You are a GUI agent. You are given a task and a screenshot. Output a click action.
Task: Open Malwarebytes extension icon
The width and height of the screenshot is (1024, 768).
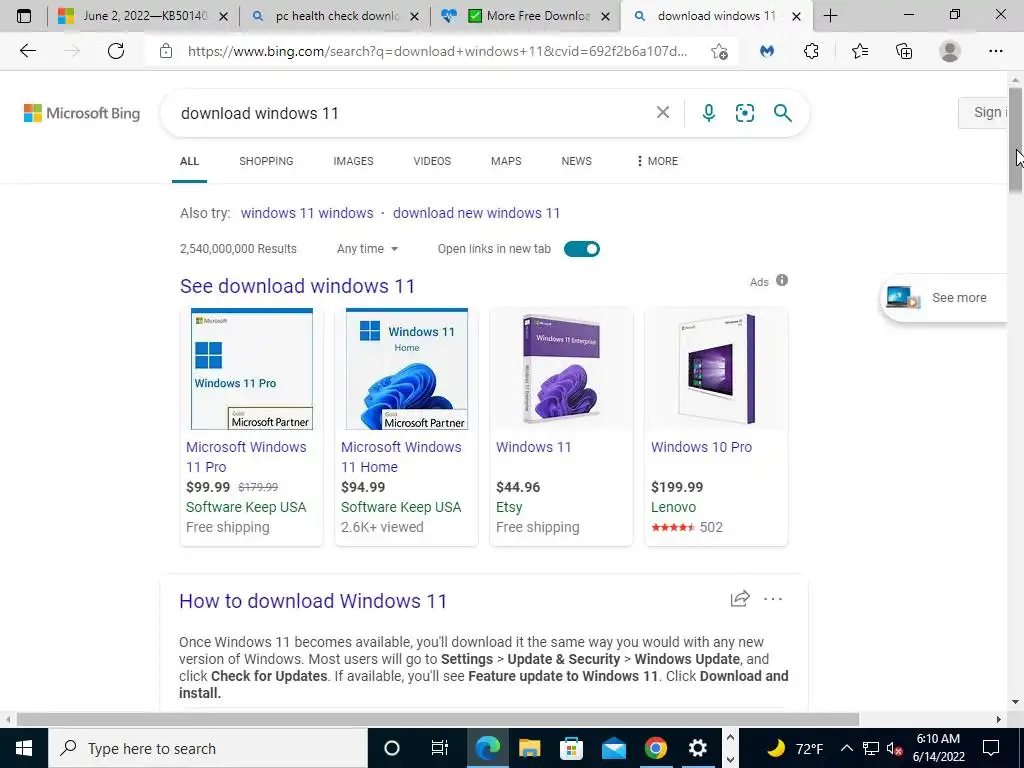click(x=767, y=51)
